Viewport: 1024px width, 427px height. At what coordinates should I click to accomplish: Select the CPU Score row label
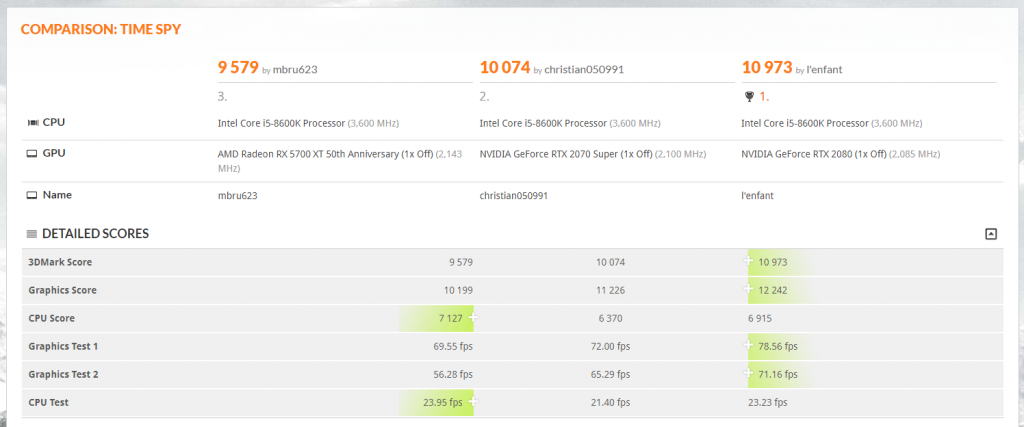click(52, 319)
